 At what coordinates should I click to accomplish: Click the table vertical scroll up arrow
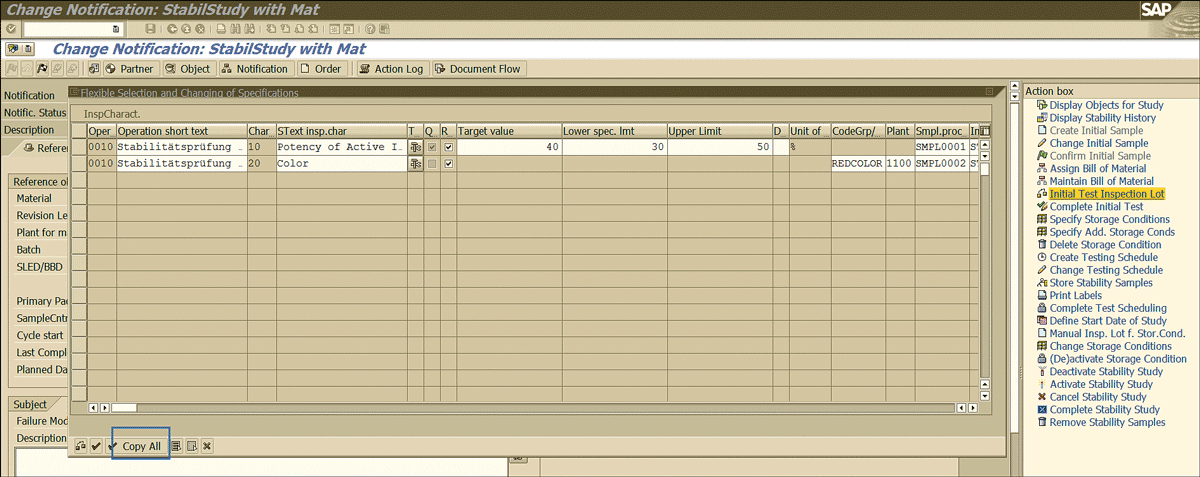point(984,143)
